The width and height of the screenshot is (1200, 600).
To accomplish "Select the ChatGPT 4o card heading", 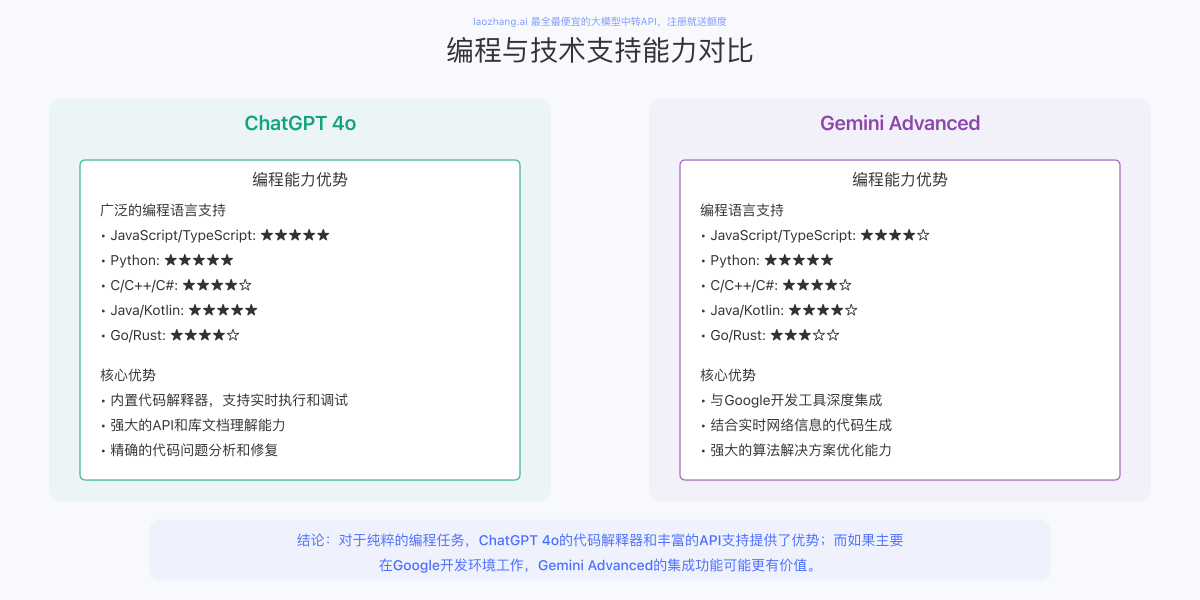I will click(x=300, y=123).
